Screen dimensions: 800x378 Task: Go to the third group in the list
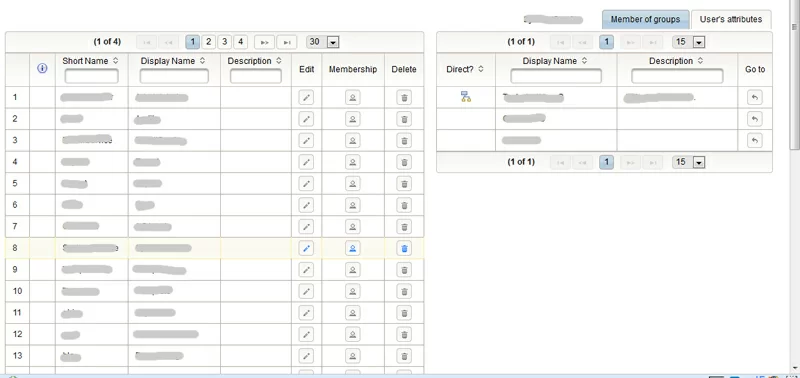click(755, 140)
